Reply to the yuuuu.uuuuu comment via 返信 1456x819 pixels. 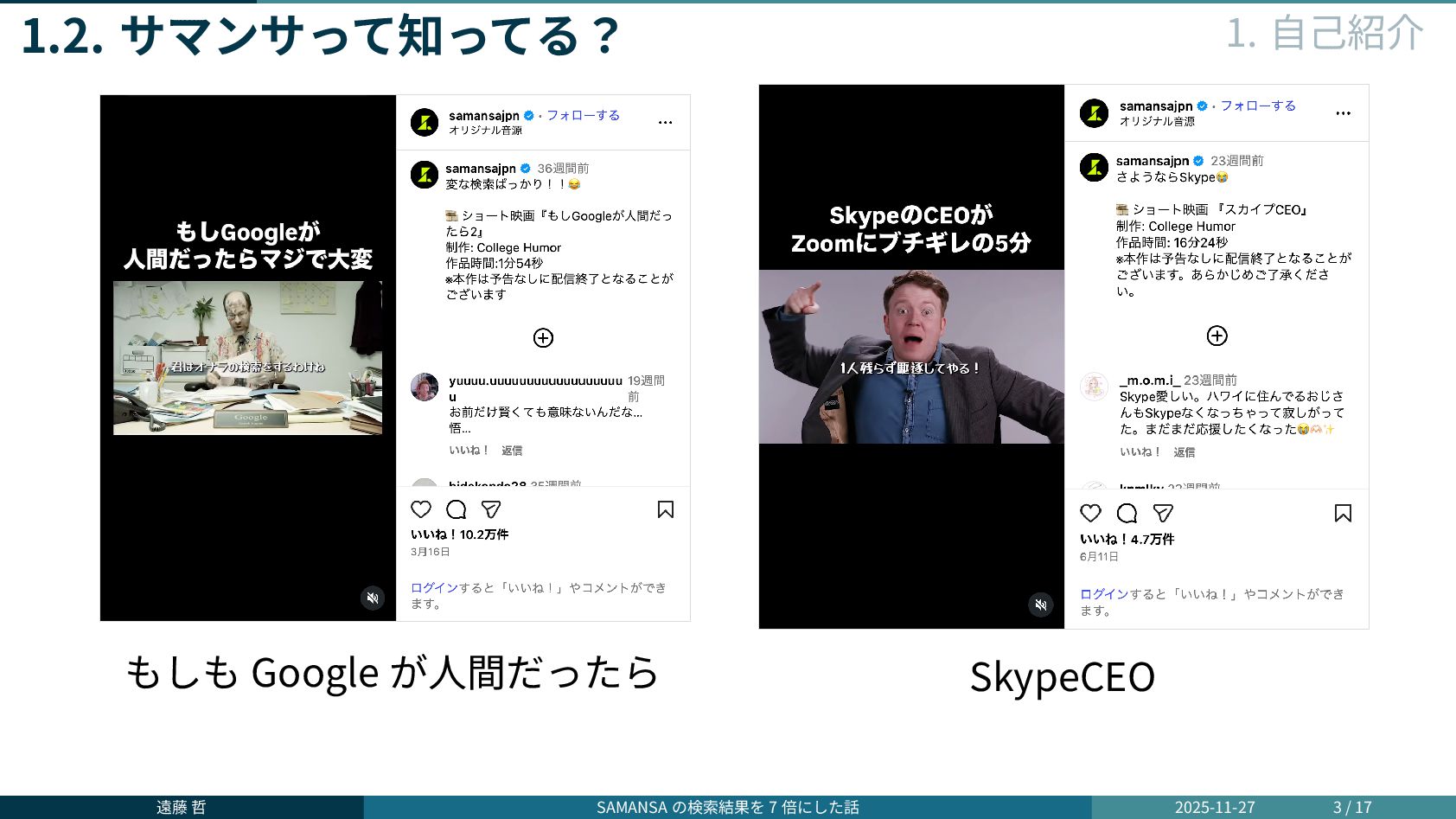[512, 451]
